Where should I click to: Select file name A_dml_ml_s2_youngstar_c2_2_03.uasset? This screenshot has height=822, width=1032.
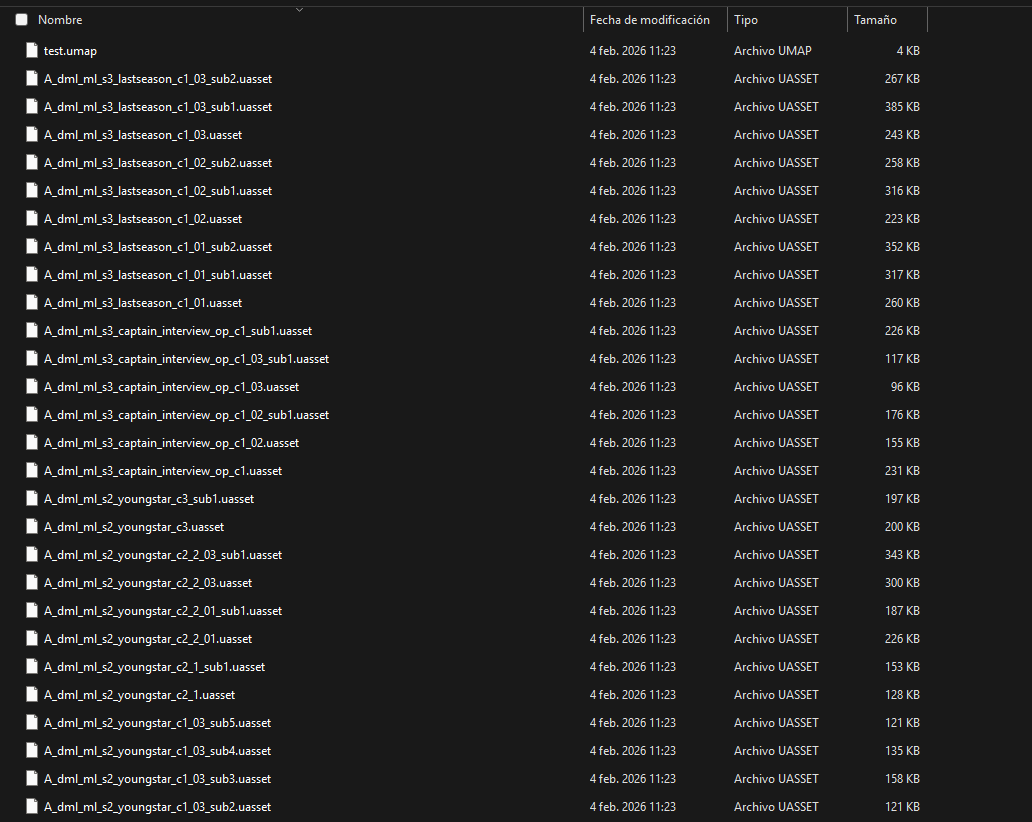coord(148,582)
